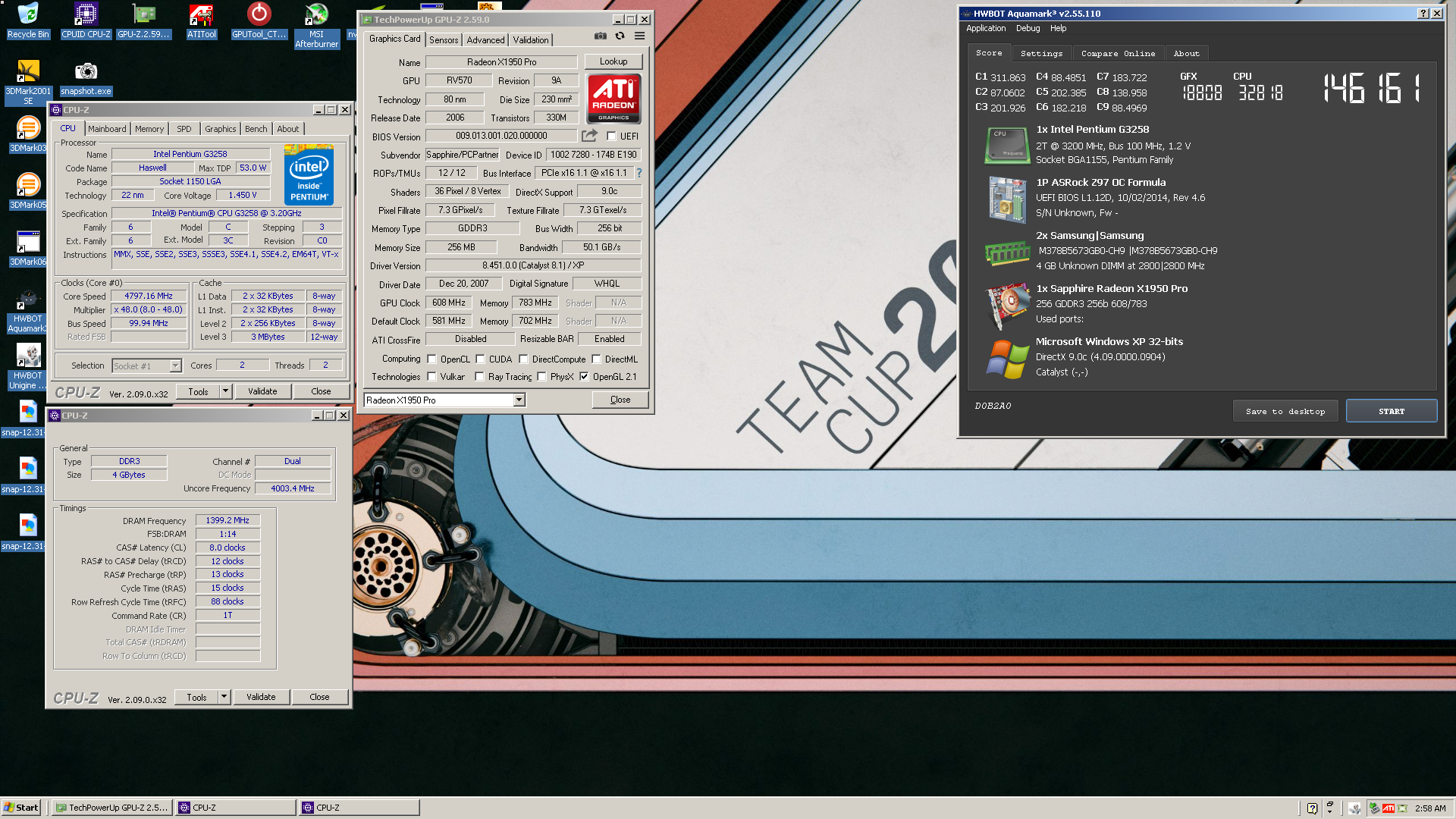The height and width of the screenshot is (819, 1456).
Task: Select the 3DMark2001 SE desktop icon
Action: 28,82
